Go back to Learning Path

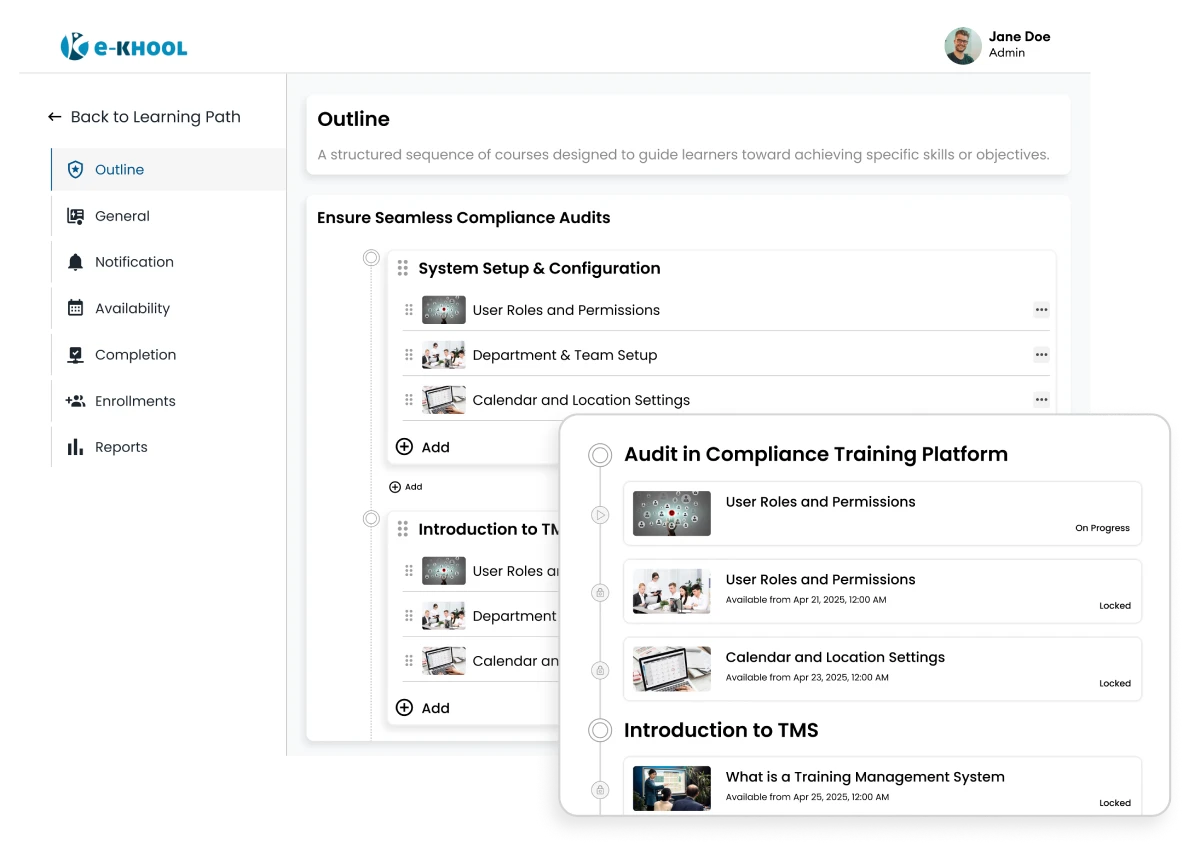click(x=144, y=117)
